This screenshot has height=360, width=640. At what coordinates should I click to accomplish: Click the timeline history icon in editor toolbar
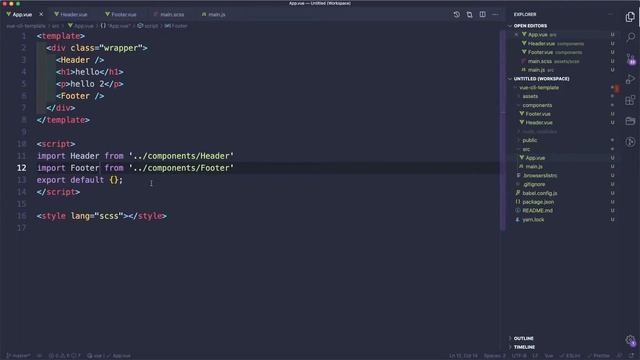point(456,14)
